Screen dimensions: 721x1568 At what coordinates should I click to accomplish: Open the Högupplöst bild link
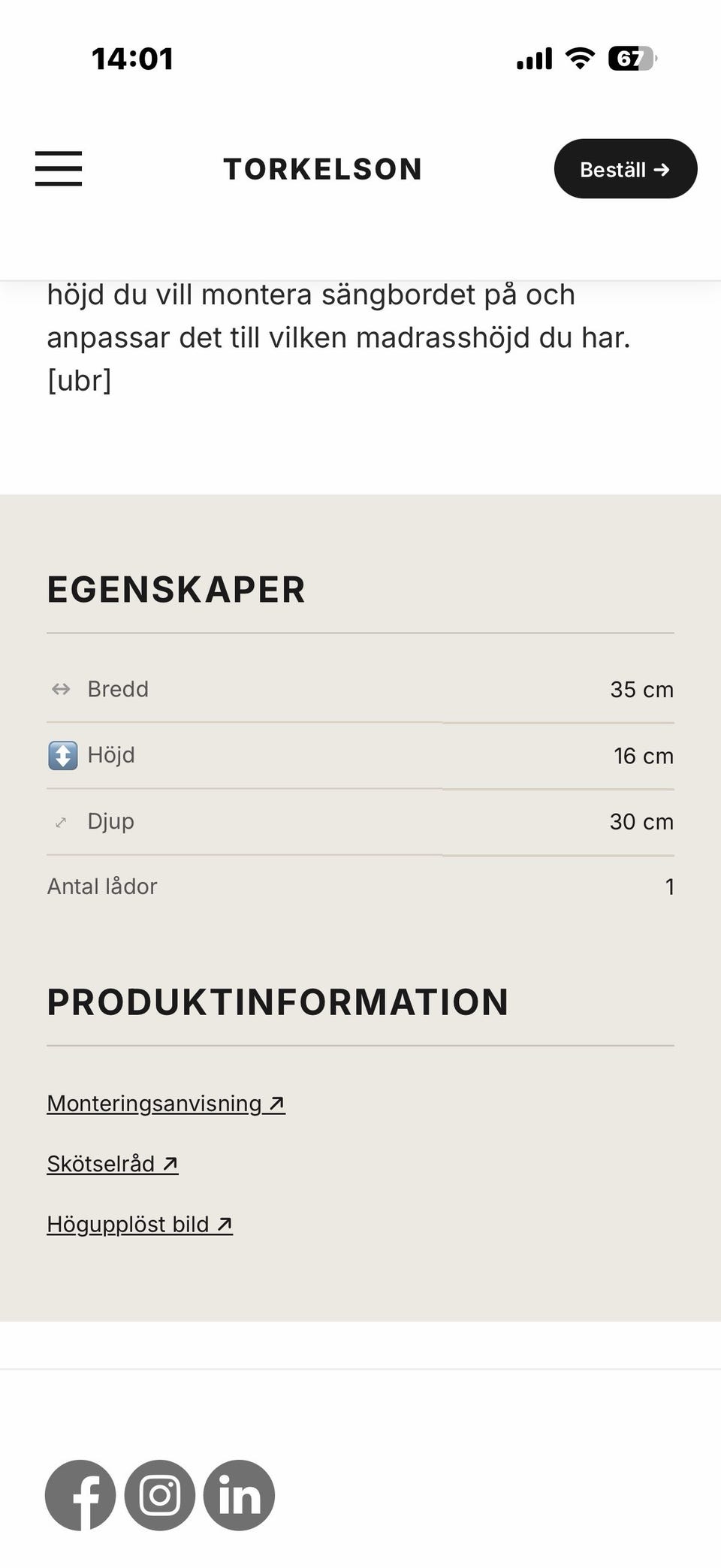pyautogui.click(x=140, y=1225)
